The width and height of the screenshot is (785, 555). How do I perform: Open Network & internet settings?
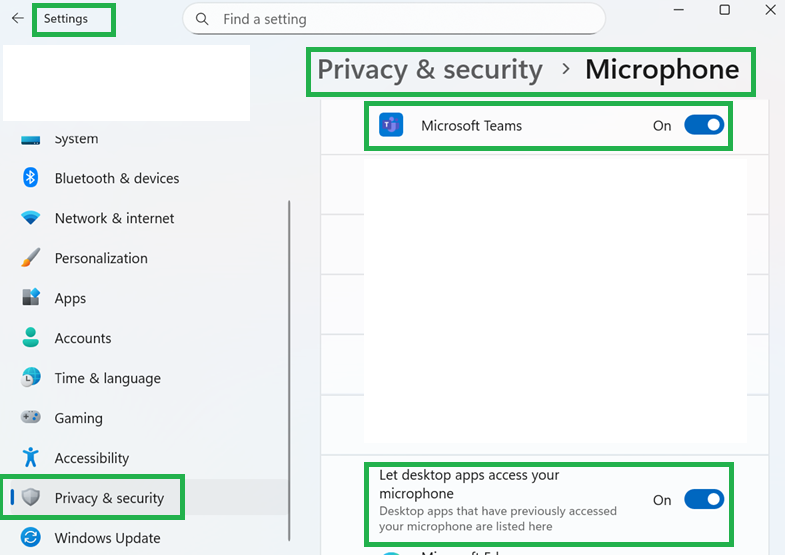114,218
